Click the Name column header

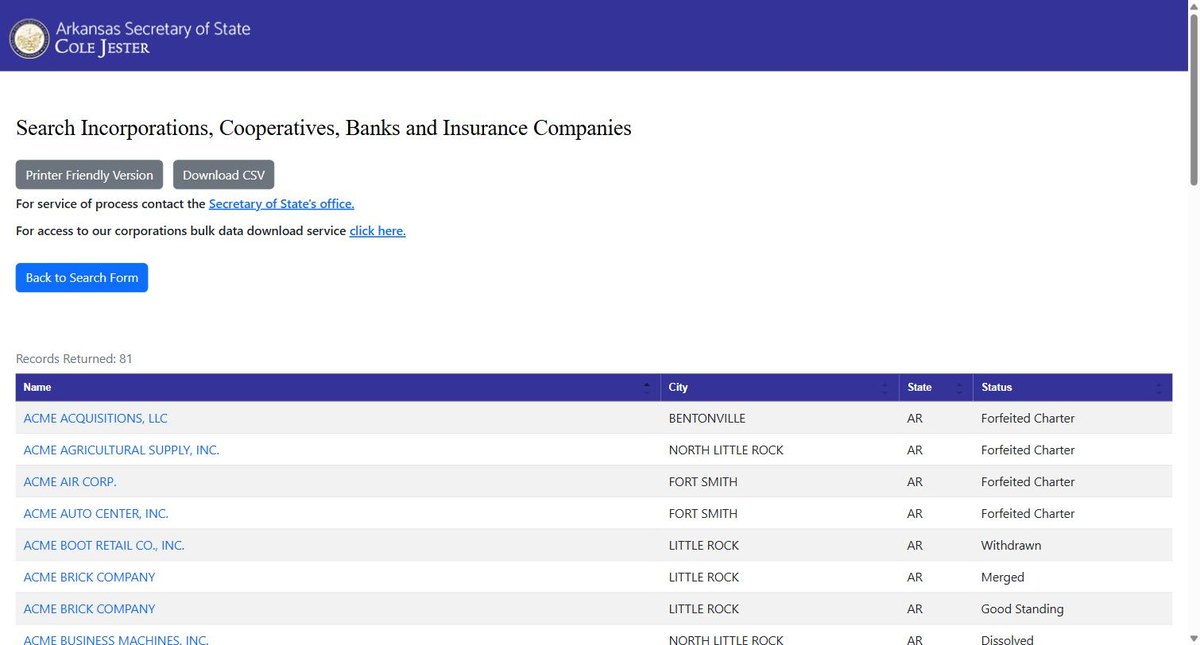point(338,388)
